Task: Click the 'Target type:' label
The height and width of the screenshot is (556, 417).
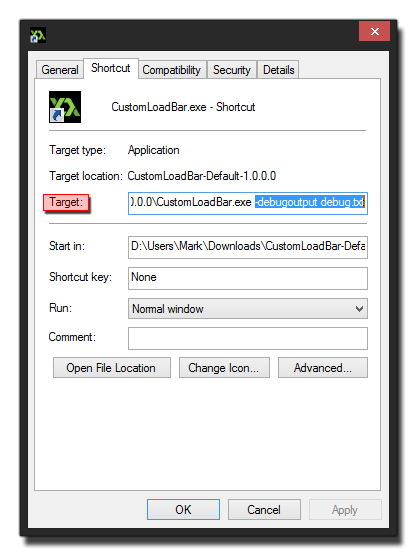Action: click(77, 150)
